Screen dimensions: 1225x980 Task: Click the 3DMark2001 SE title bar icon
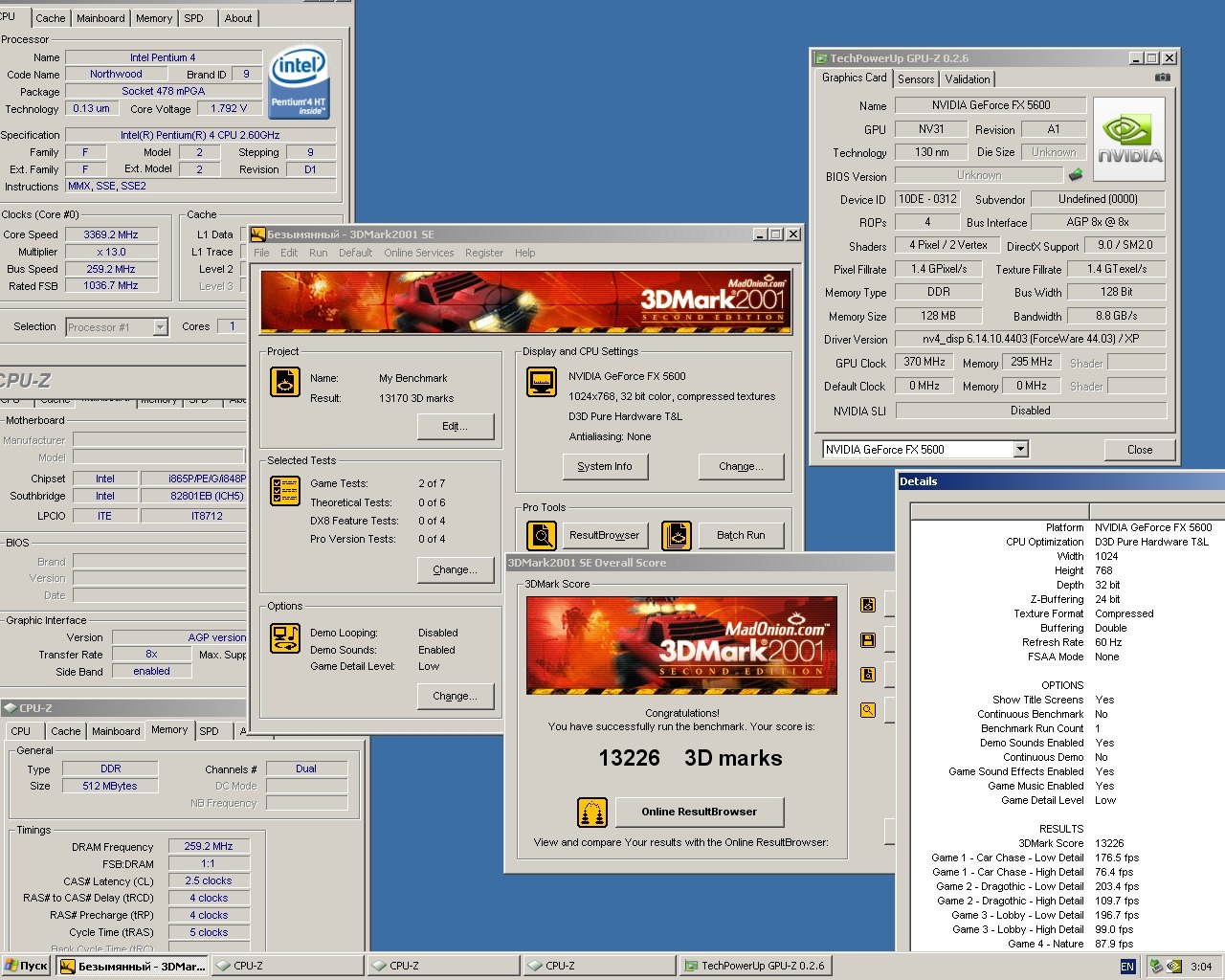click(x=257, y=234)
